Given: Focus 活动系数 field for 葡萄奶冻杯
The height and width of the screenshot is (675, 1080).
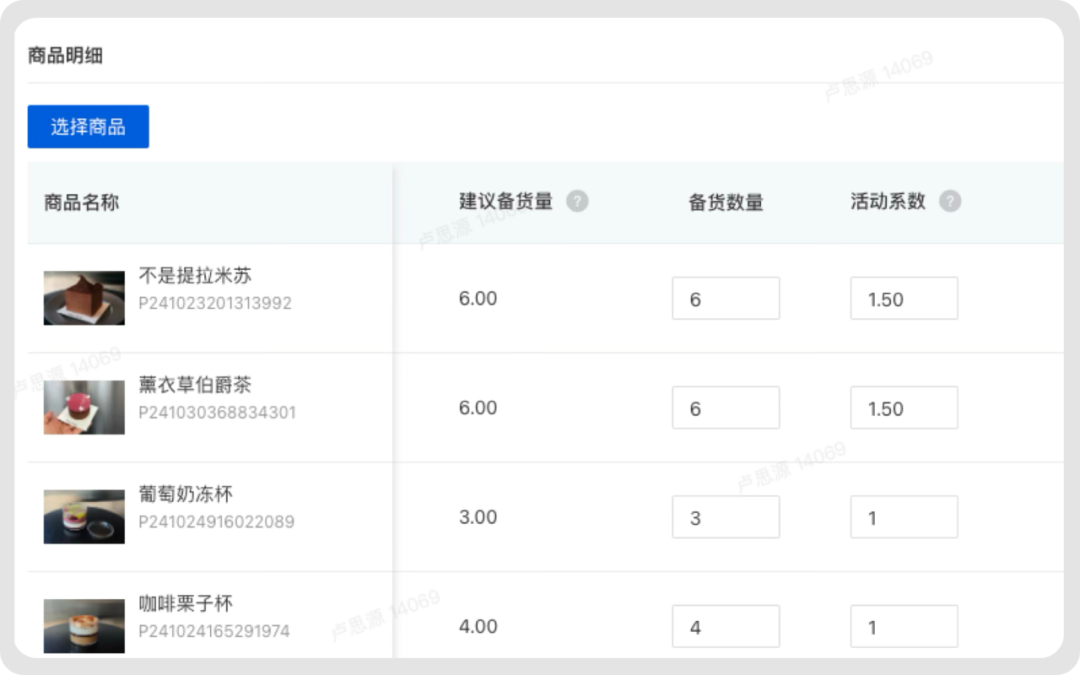Looking at the screenshot, I should [x=903, y=517].
